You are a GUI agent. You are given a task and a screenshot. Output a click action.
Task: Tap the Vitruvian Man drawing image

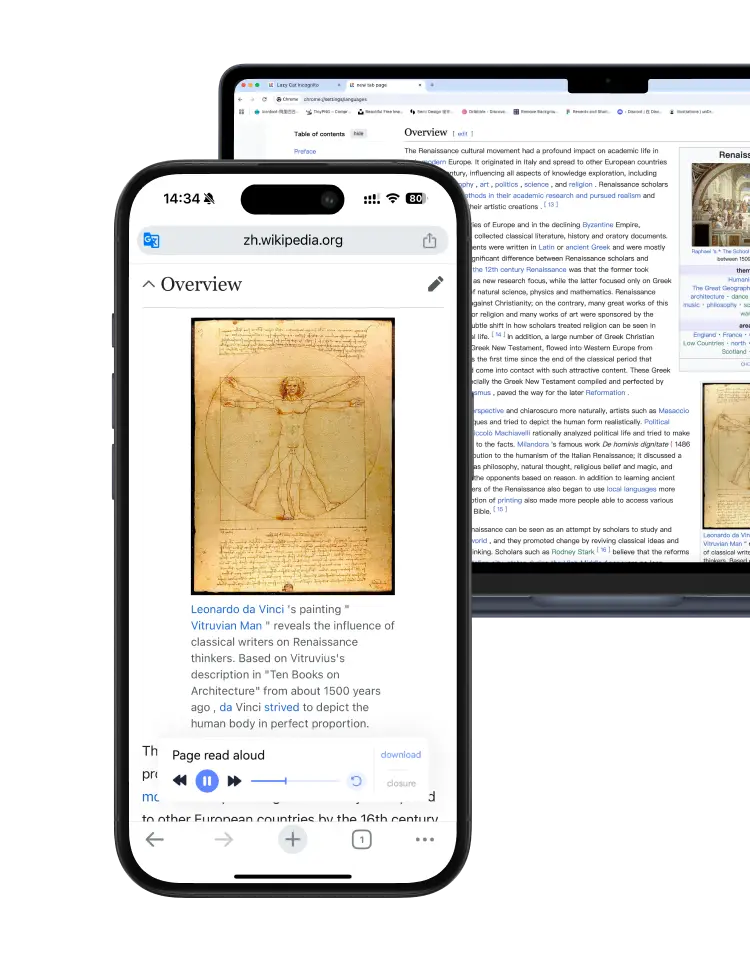(x=292, y=456)
